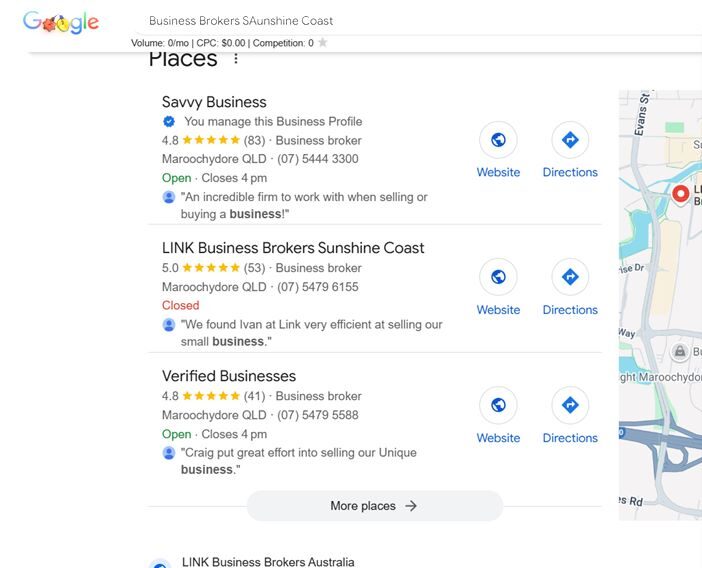Click the Verified Businesses review snippet
702x568 pixels.
click(x=298, y=461)
